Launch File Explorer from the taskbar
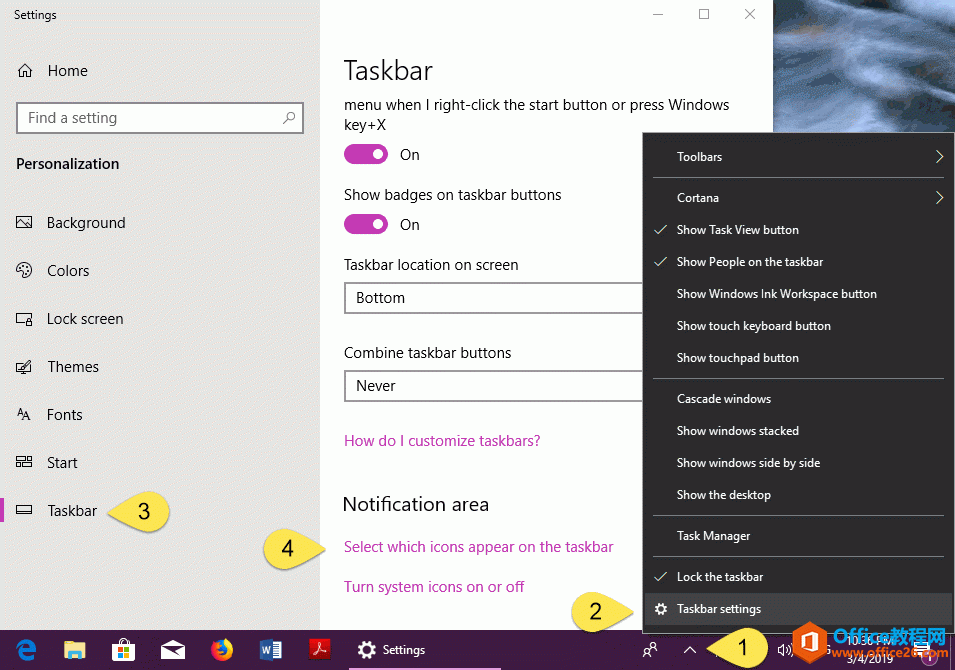 tap(75, 650)
